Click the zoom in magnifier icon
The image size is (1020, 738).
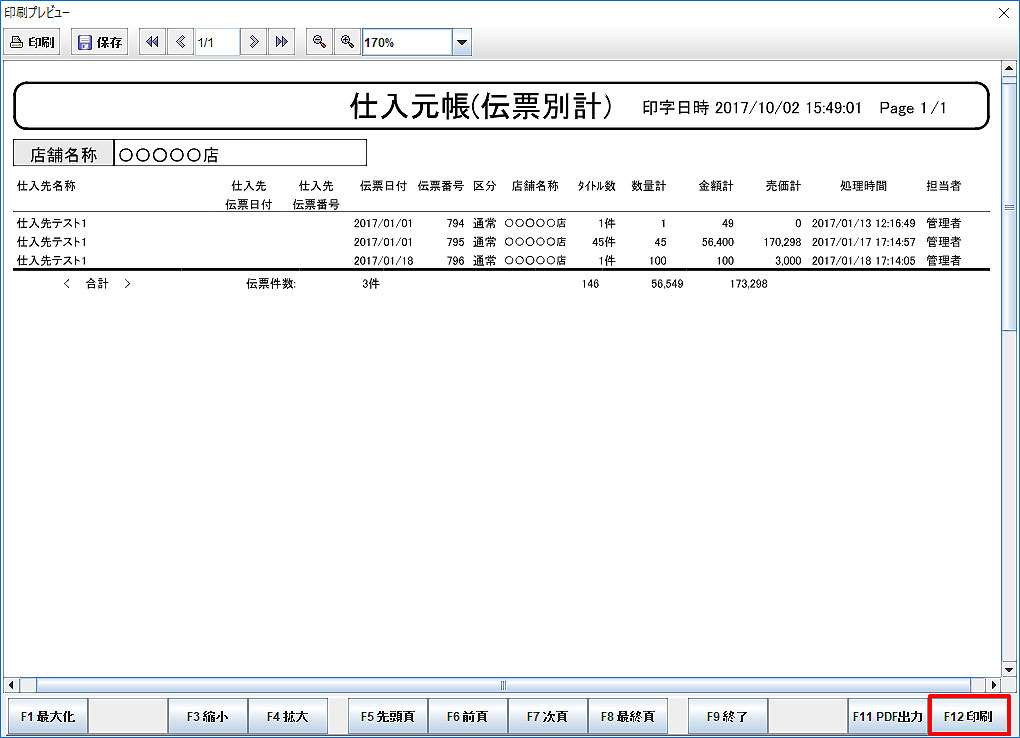347,42
